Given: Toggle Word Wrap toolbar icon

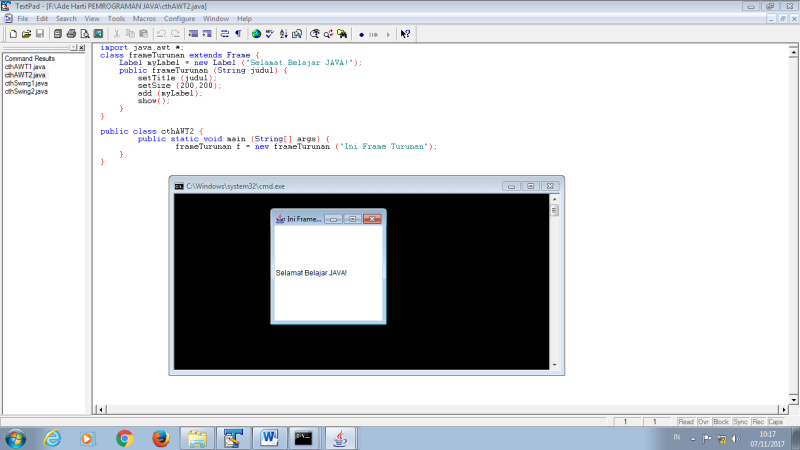Looking at the screenshot, I should 224,34.
